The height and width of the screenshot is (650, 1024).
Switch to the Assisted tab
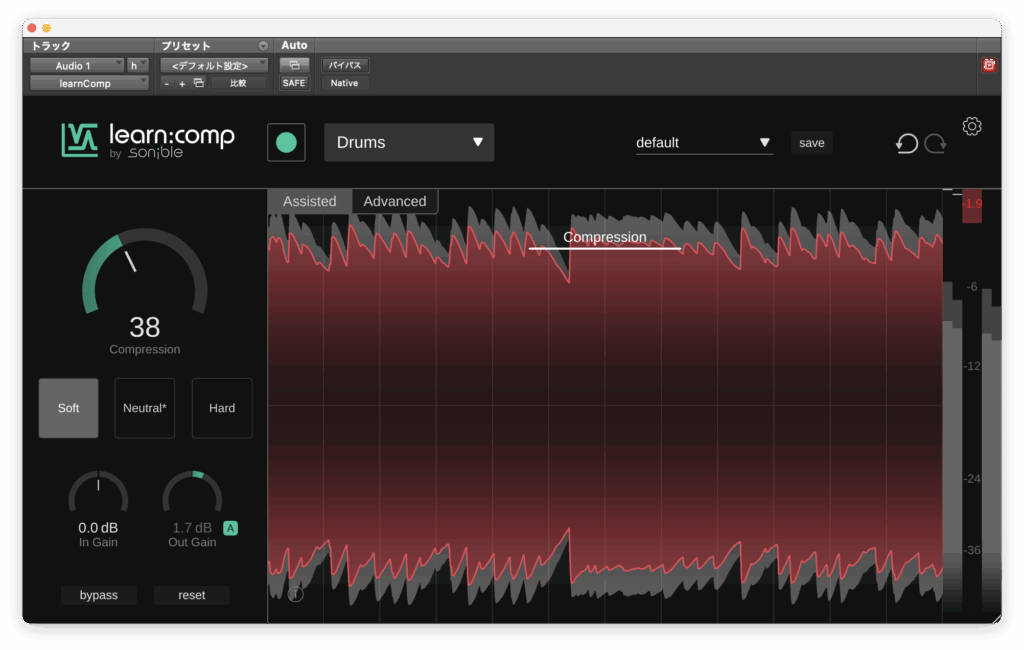coord(310,201)
